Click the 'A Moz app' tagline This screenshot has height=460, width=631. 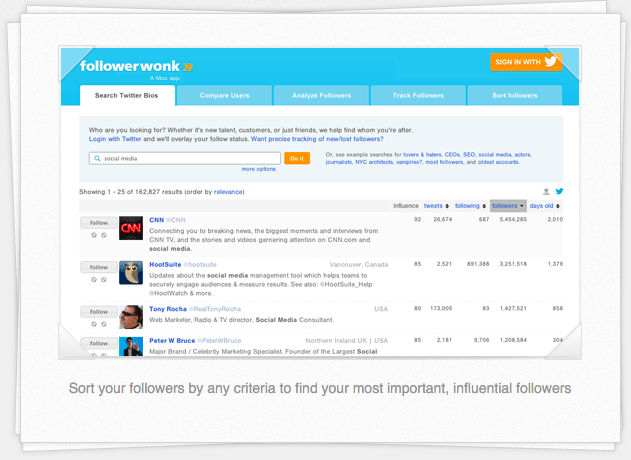[x=165, y=78]
